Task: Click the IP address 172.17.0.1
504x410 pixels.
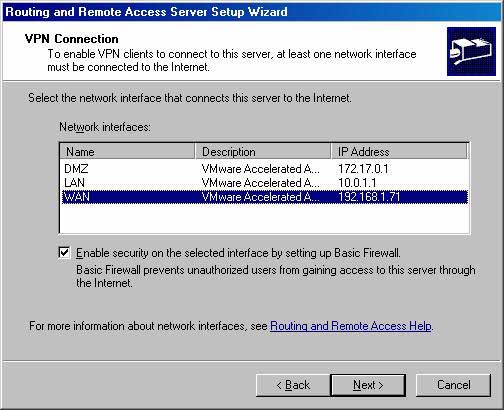Action: pos(363,169)
